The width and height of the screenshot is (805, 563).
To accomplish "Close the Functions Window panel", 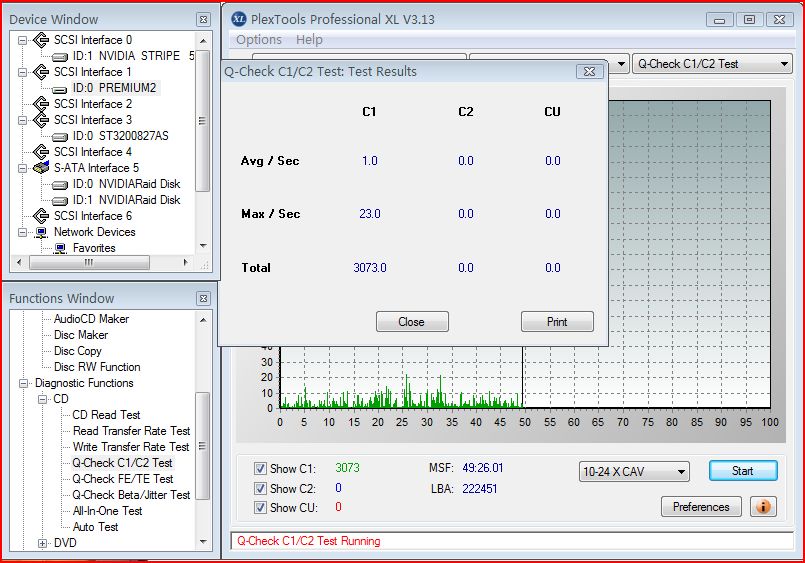I will (203, 299).
